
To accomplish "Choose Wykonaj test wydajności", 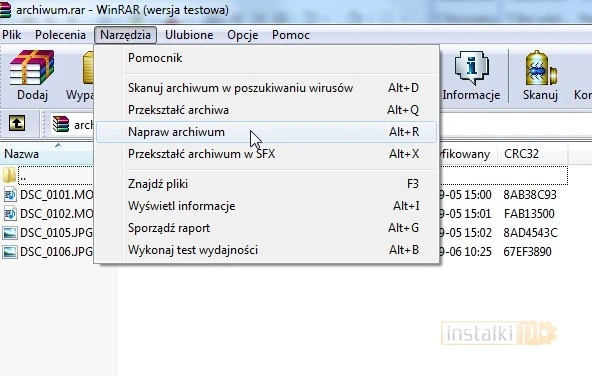I will [x=267, y=250].
